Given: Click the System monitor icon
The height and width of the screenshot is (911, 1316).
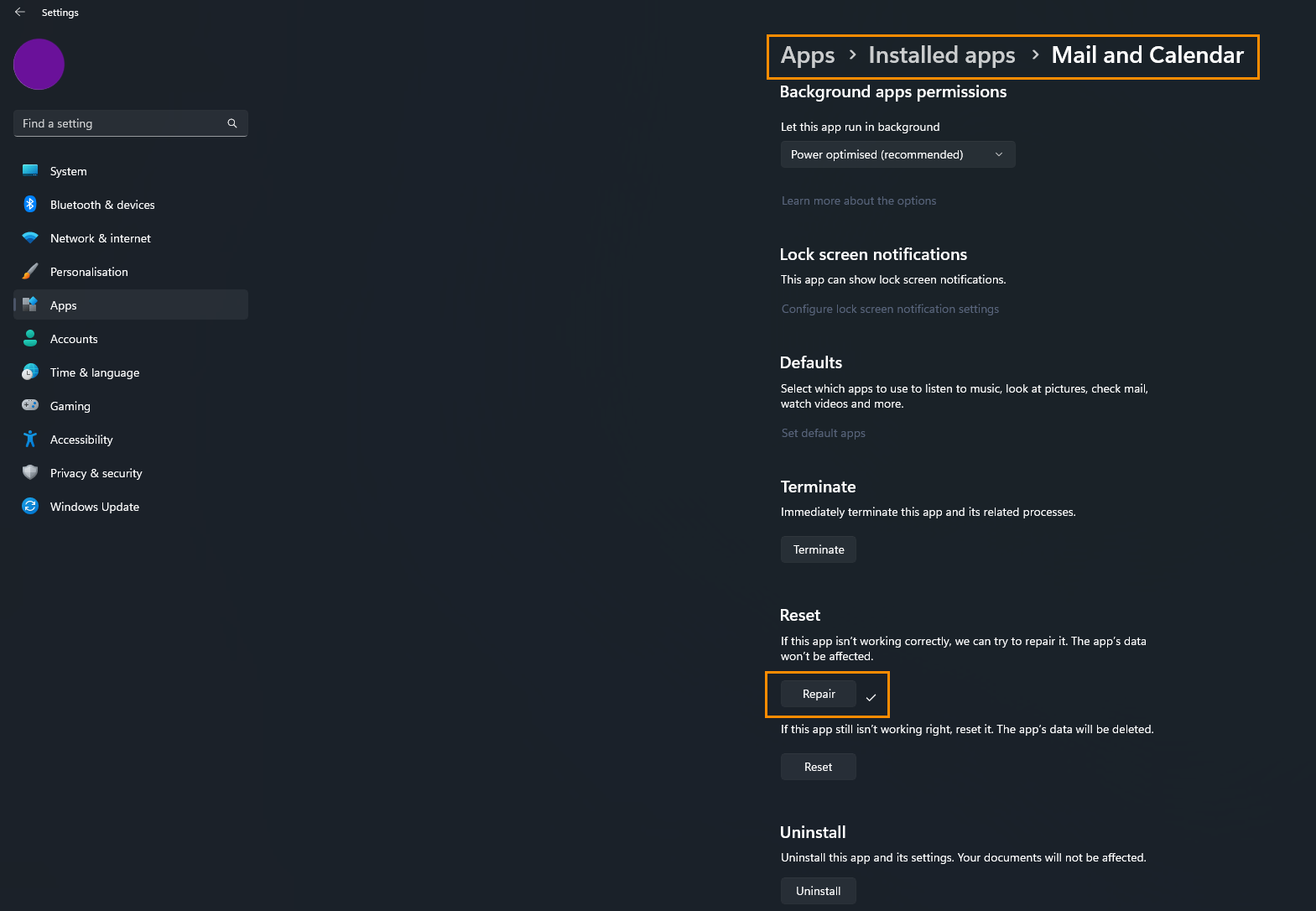Looking at the screenshot, I should click(30, 170).
